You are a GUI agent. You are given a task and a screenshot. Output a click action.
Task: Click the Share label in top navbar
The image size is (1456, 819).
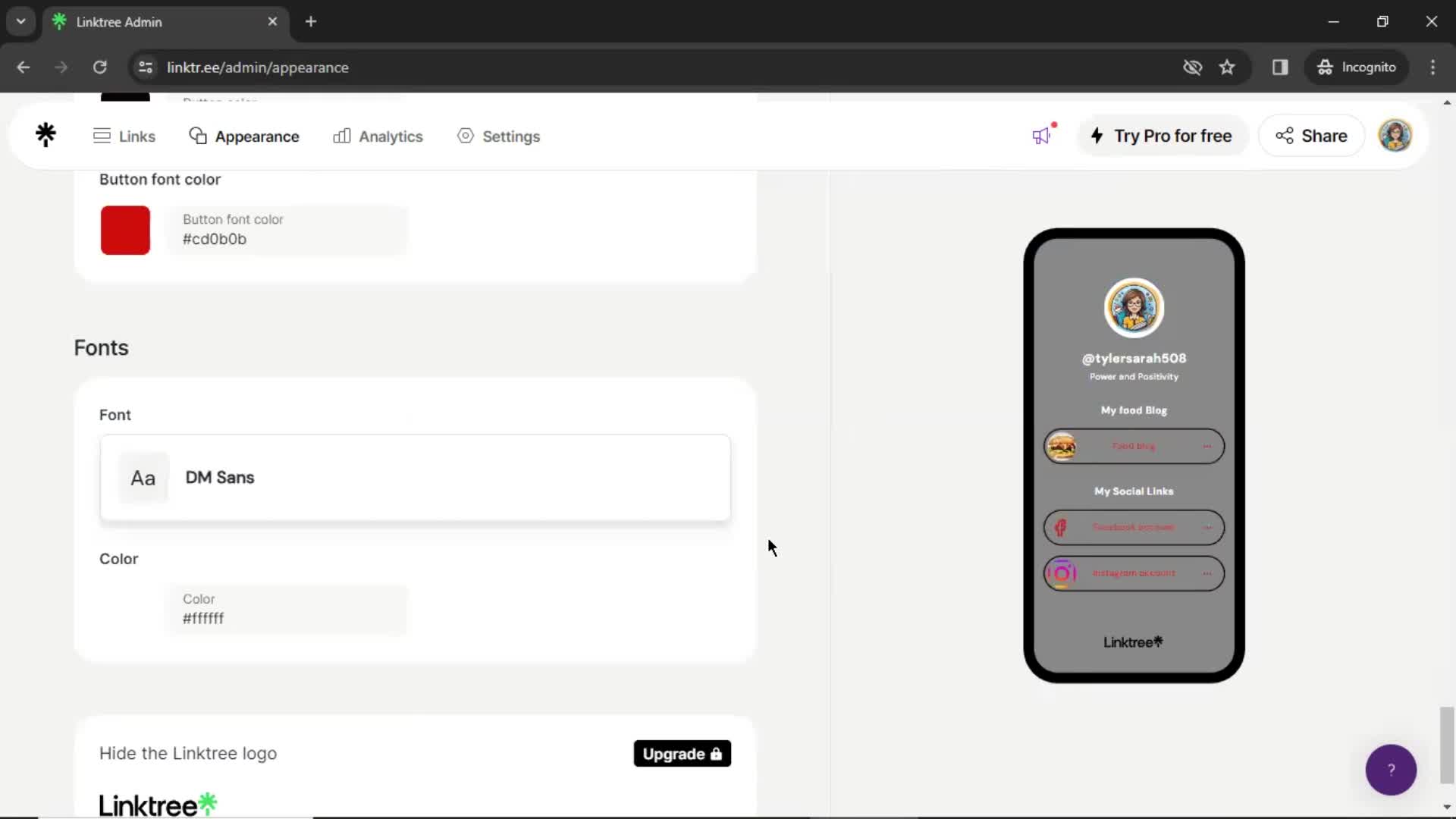(1325, 135)
